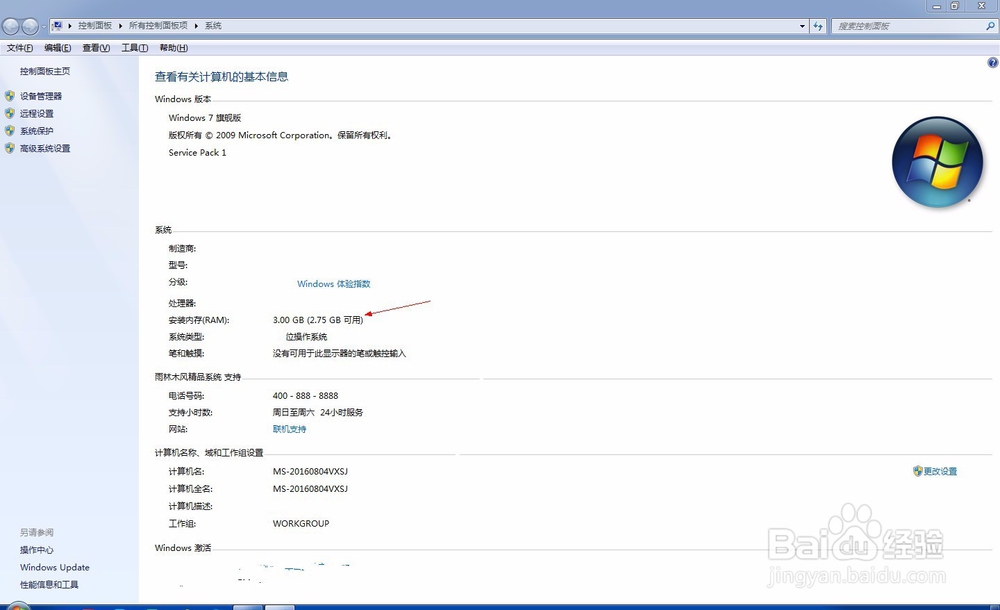Open 性能信息和工具 sidebar link
The image size is (1000, 610).
49,584
